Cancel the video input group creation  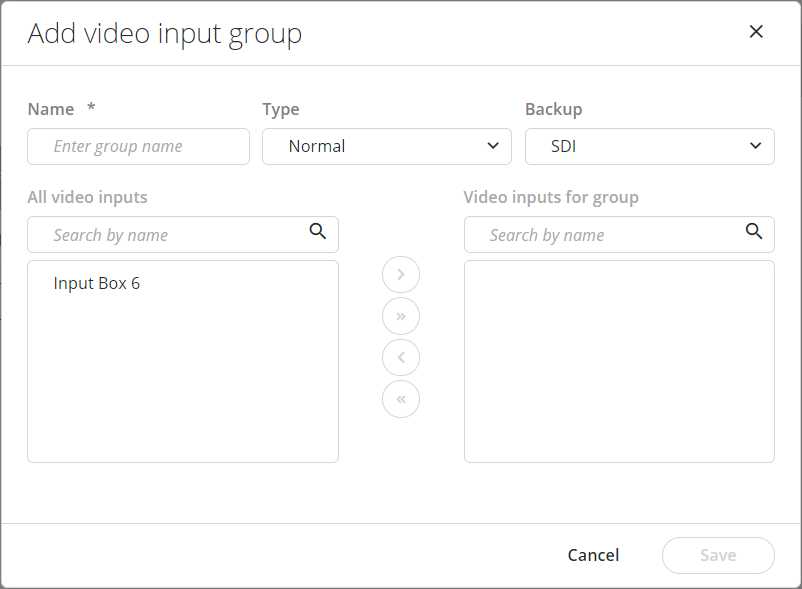593,555
